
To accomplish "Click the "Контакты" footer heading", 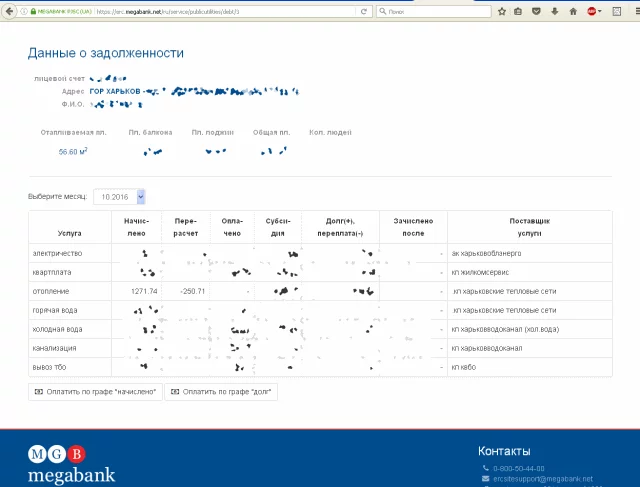I will [504, 451].
